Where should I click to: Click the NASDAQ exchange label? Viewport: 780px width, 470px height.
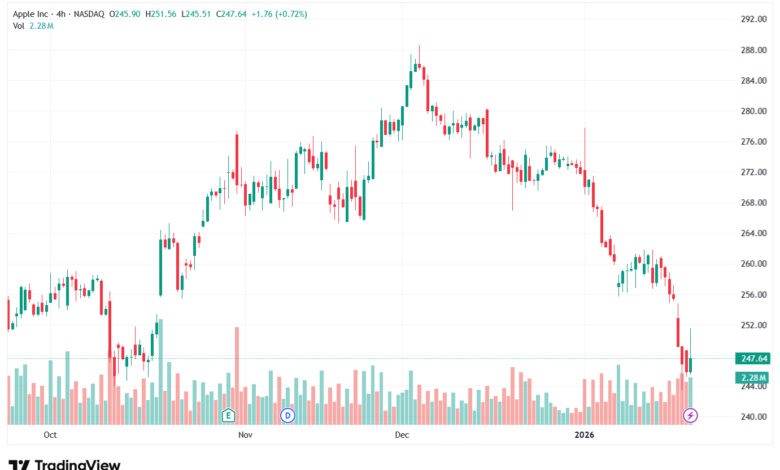pos(89,14)
